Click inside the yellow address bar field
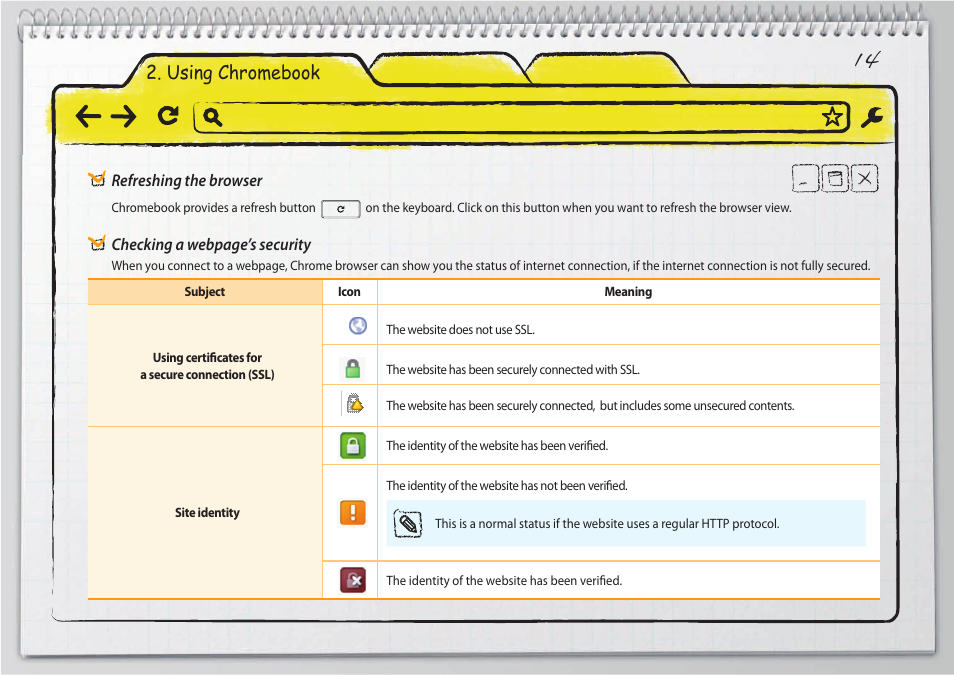The image size is (954, 675). tap(521, 117)
